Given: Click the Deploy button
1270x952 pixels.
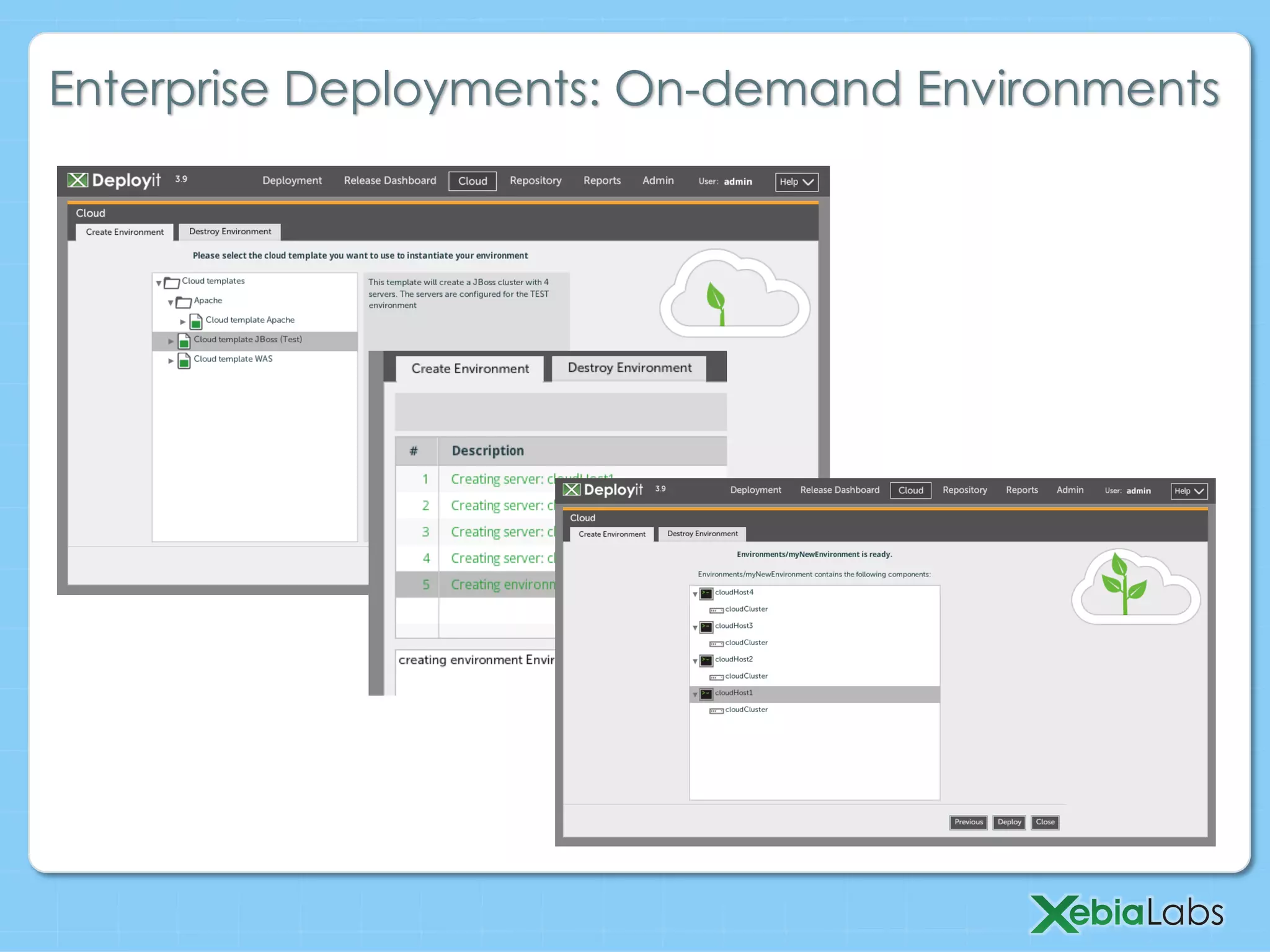Looking at the screenshot, I should click(1010, 822).
